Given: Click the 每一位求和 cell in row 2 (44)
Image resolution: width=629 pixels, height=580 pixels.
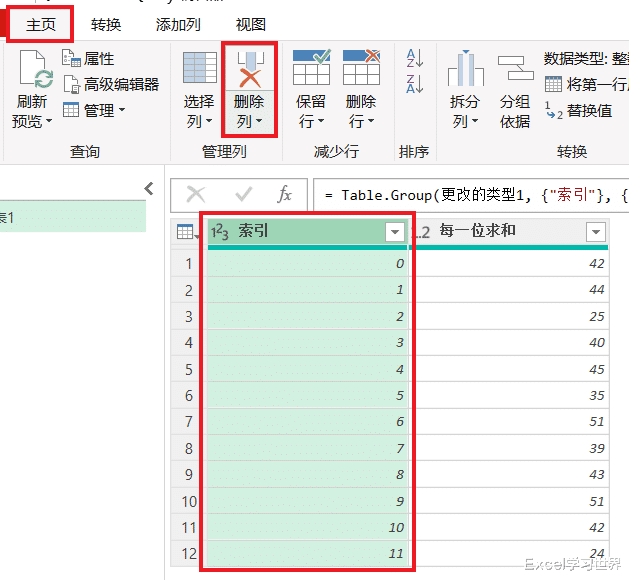Looking at the screenshot, I should (x=508, y=290).
